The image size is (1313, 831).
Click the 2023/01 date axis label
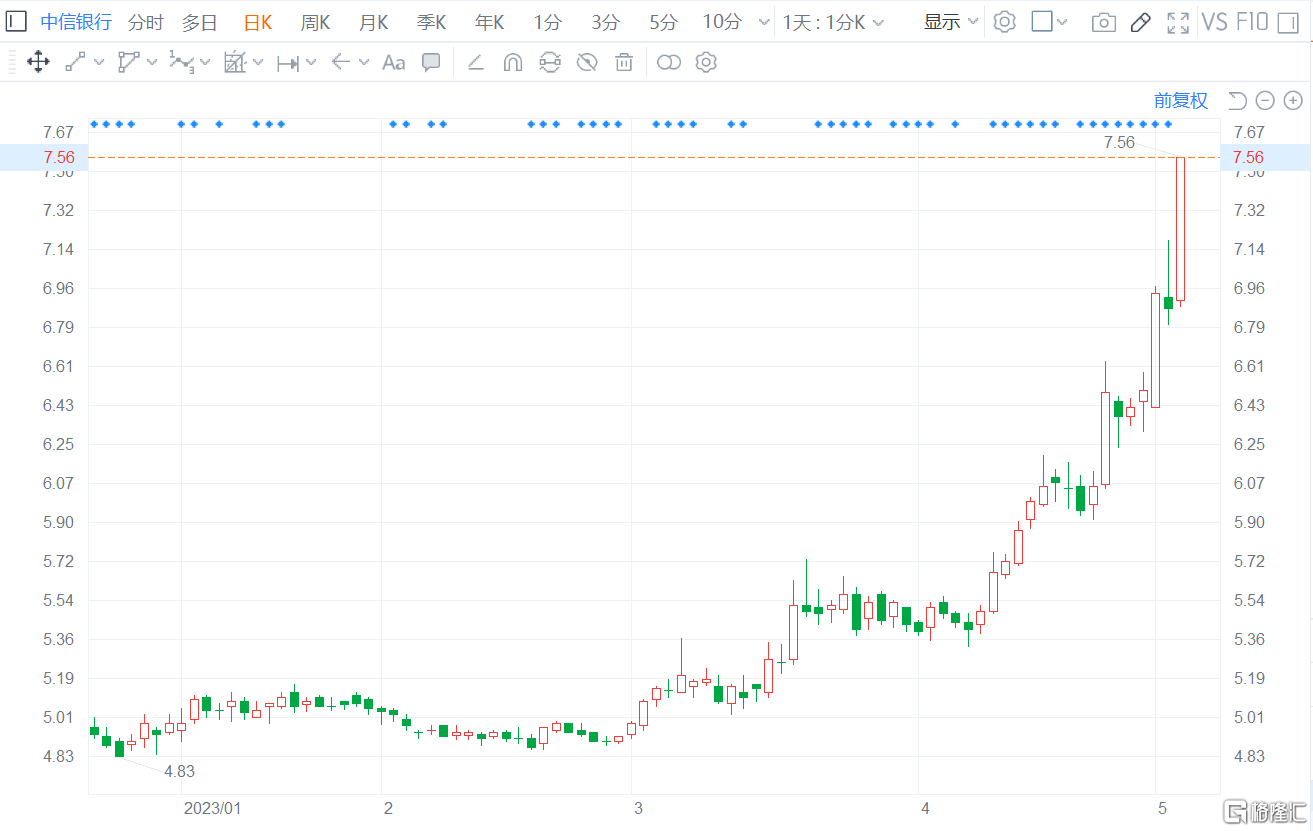pyautogui.click(x=213, y=807)
